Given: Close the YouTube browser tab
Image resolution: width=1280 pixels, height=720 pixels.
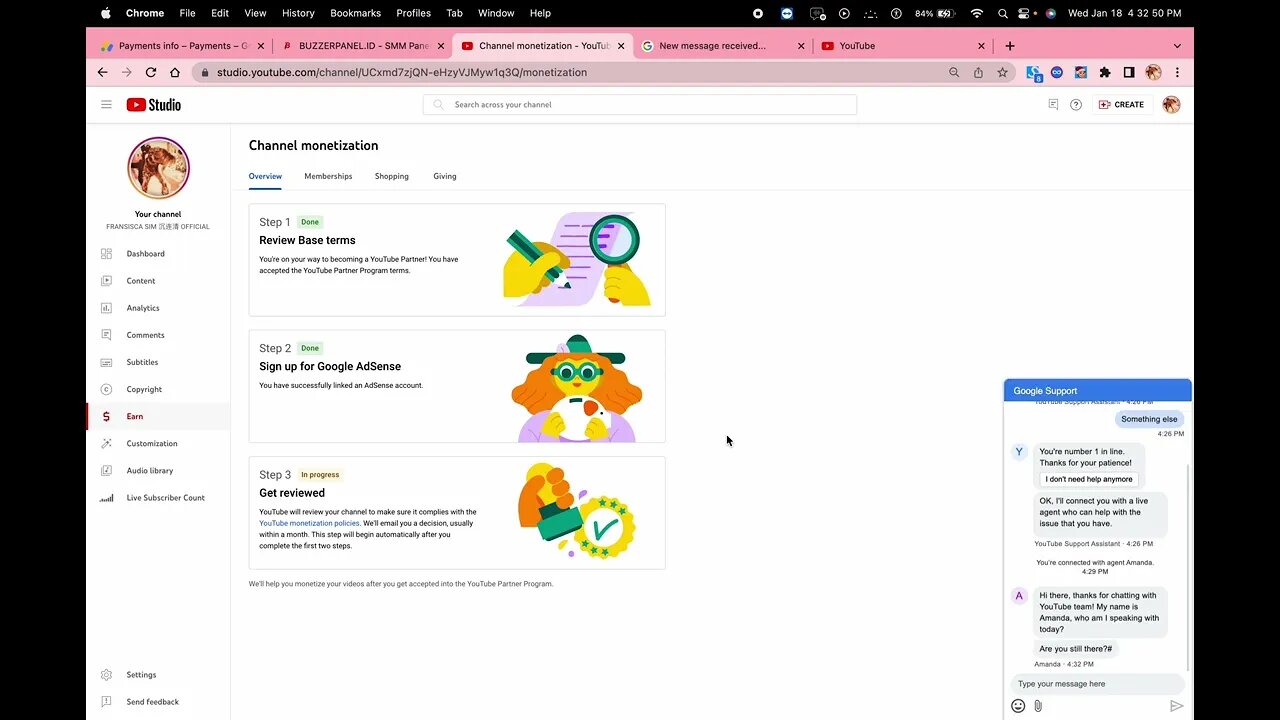Looking at the screenshot, I should click(x=981, y=46).
